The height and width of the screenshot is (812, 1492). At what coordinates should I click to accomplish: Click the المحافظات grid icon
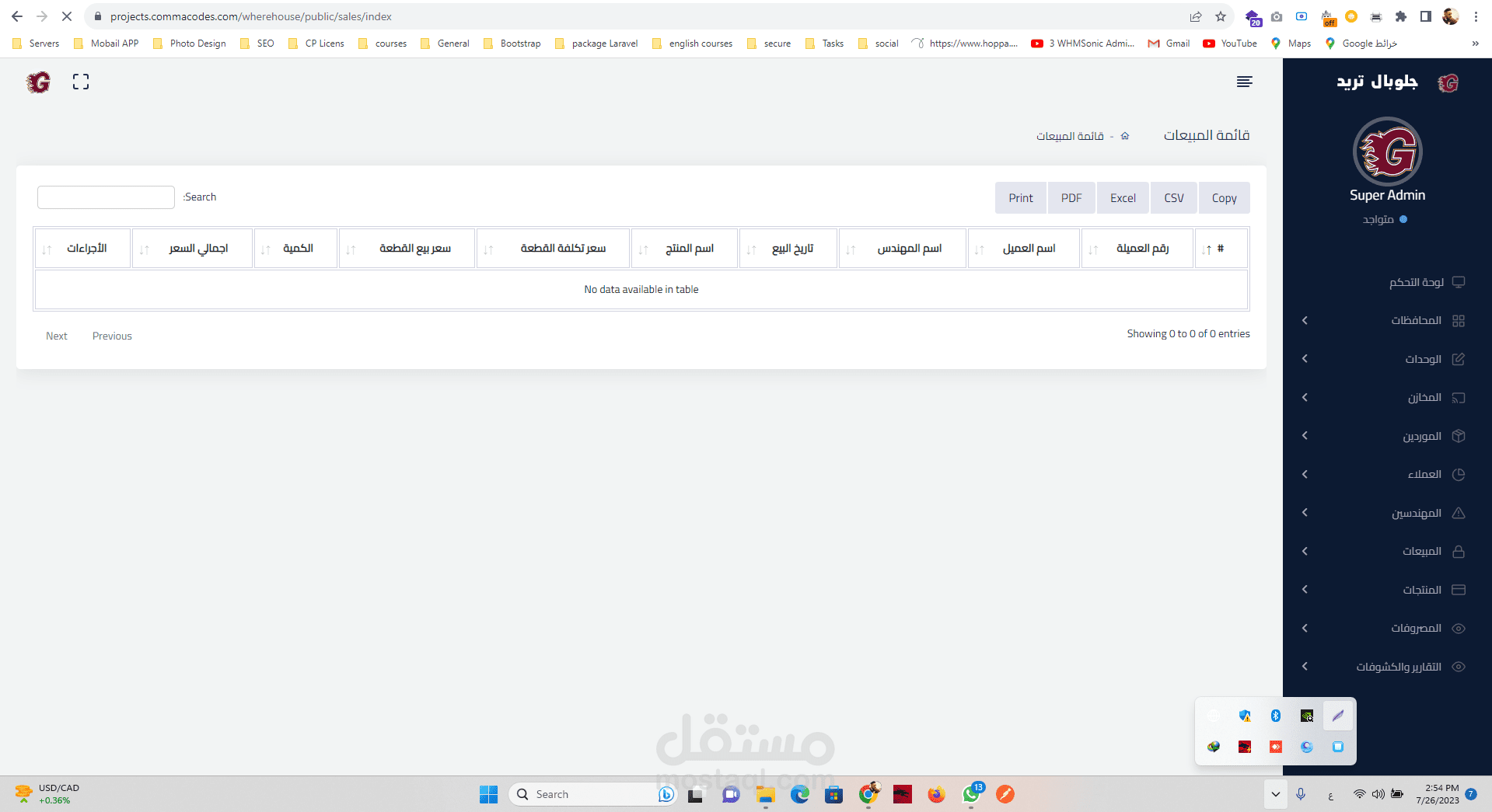tap(1459, 321)
